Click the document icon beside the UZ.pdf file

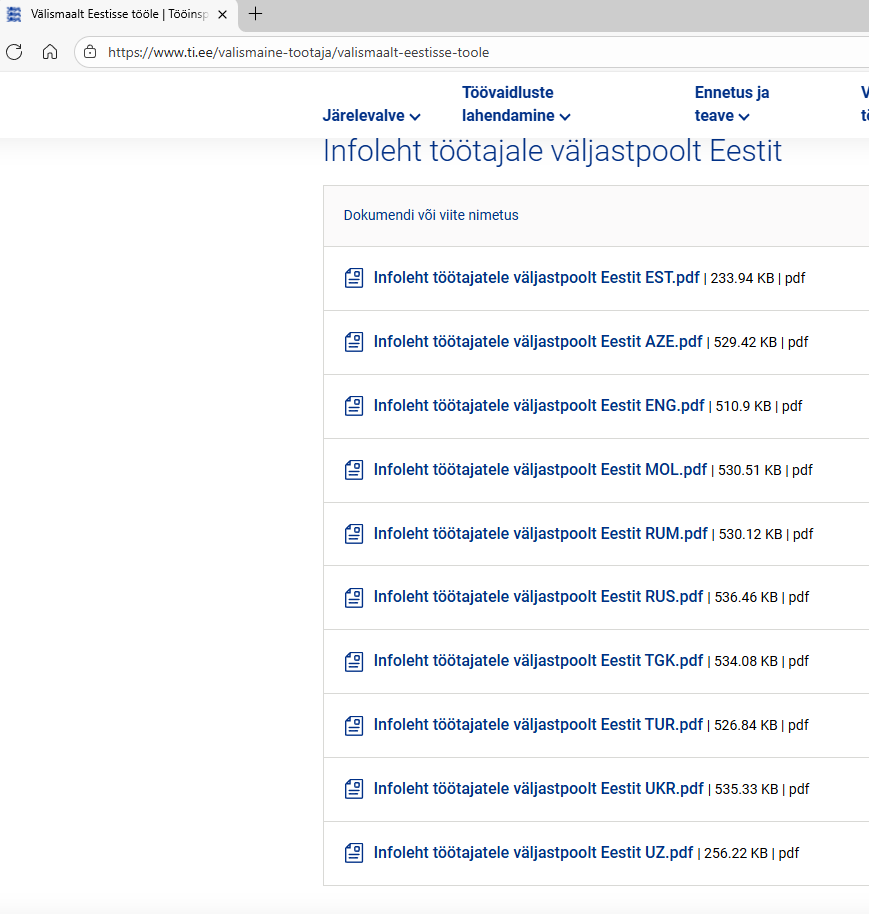(x=353, y=853)
